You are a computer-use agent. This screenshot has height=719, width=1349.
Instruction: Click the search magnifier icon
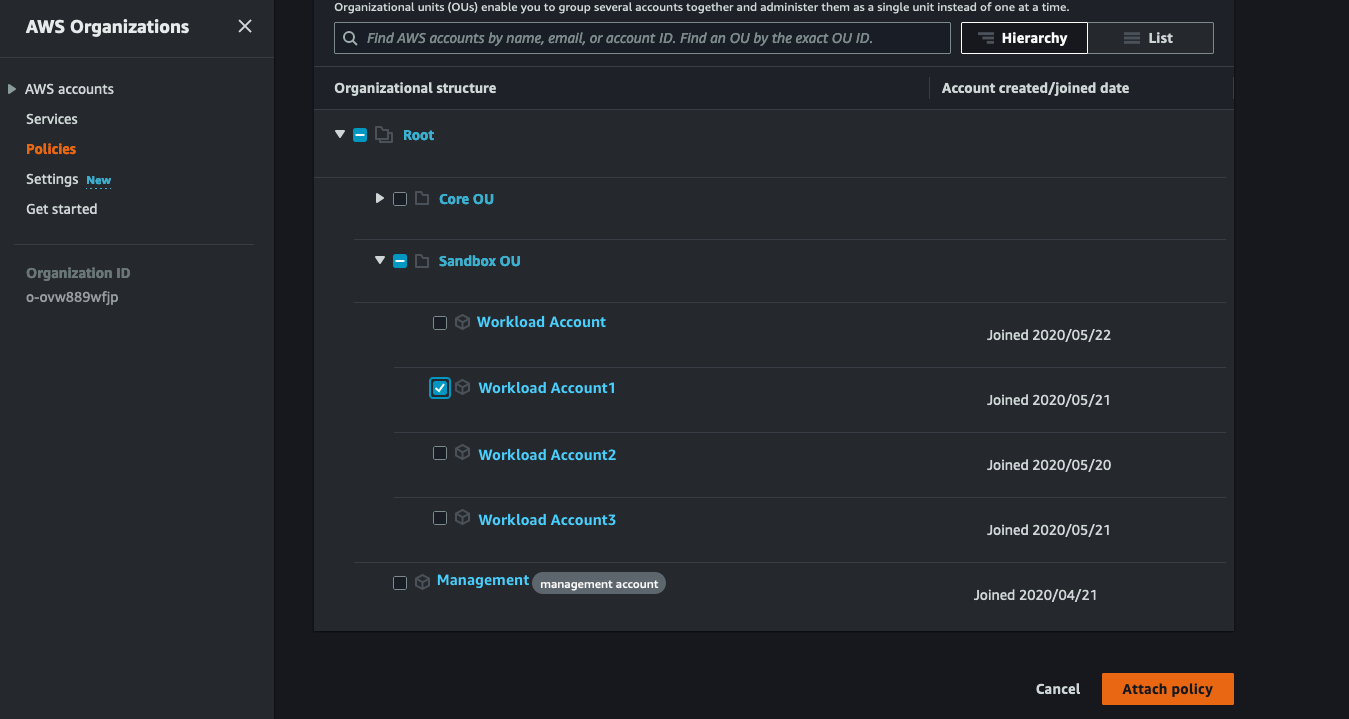point(350,37)
